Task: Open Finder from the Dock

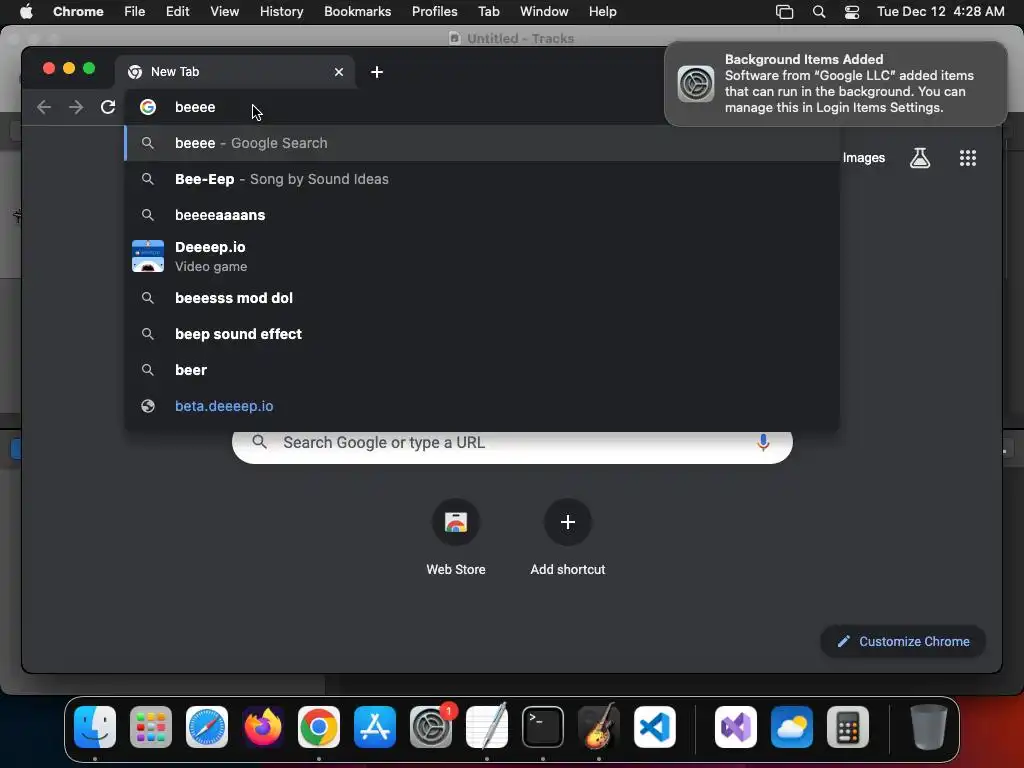Action: [x=95, y=727]
